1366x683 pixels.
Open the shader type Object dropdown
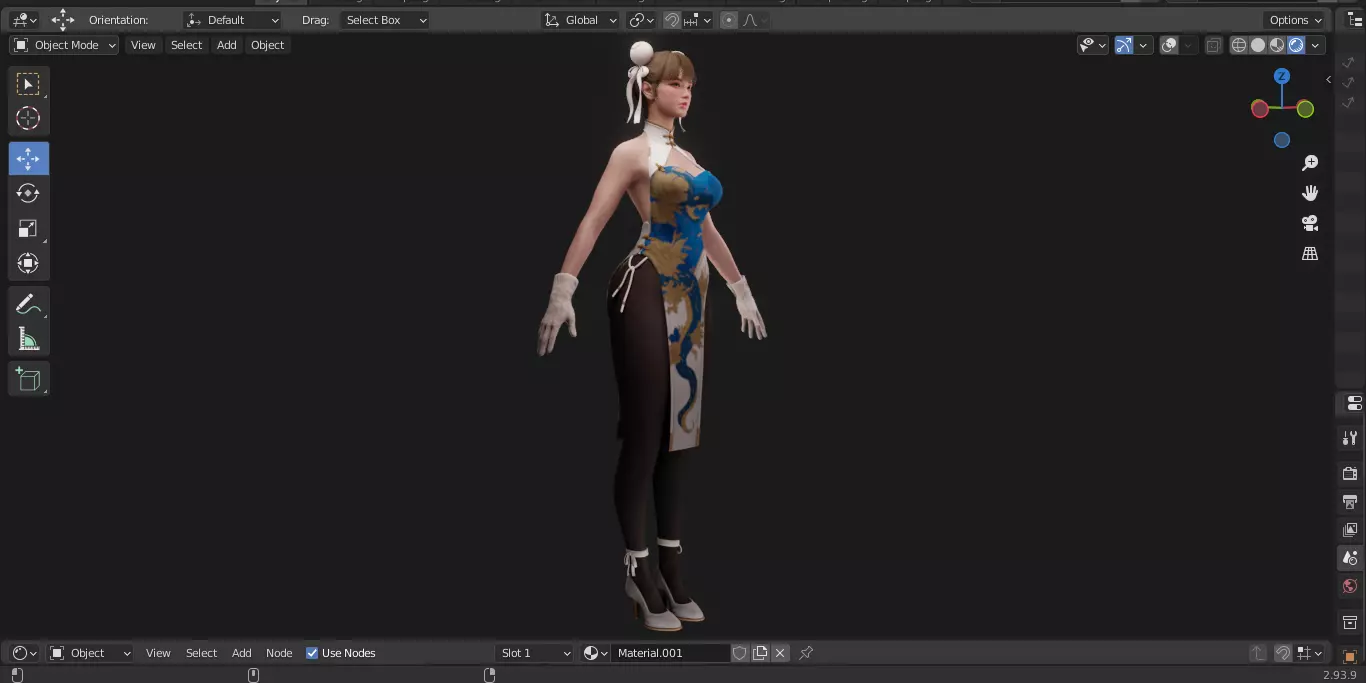pyautogui.click(x=90, y=653)
